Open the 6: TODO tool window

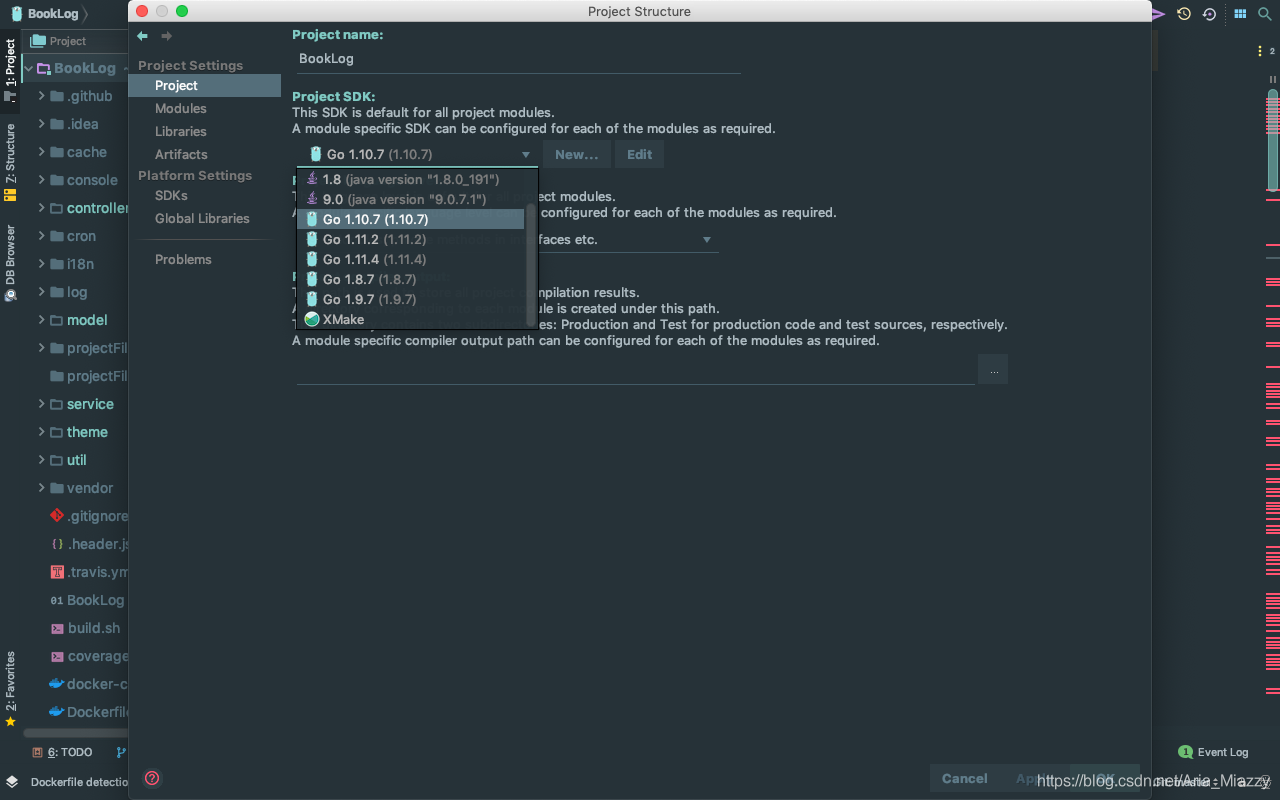click(x=62, y=752)
